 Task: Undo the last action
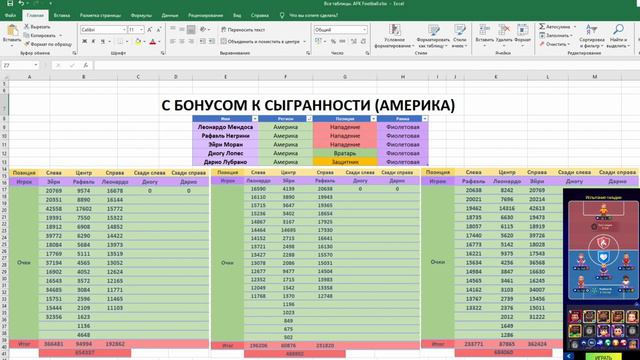pyautogui.click(x=20, y=3)
